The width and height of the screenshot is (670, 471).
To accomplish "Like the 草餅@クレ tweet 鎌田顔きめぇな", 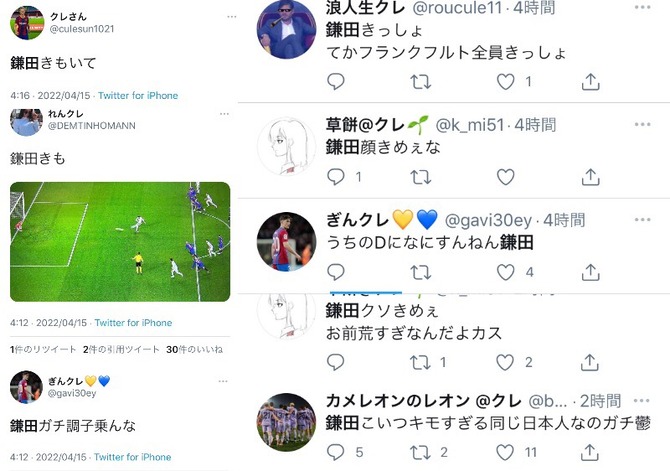I will (505, 177).
